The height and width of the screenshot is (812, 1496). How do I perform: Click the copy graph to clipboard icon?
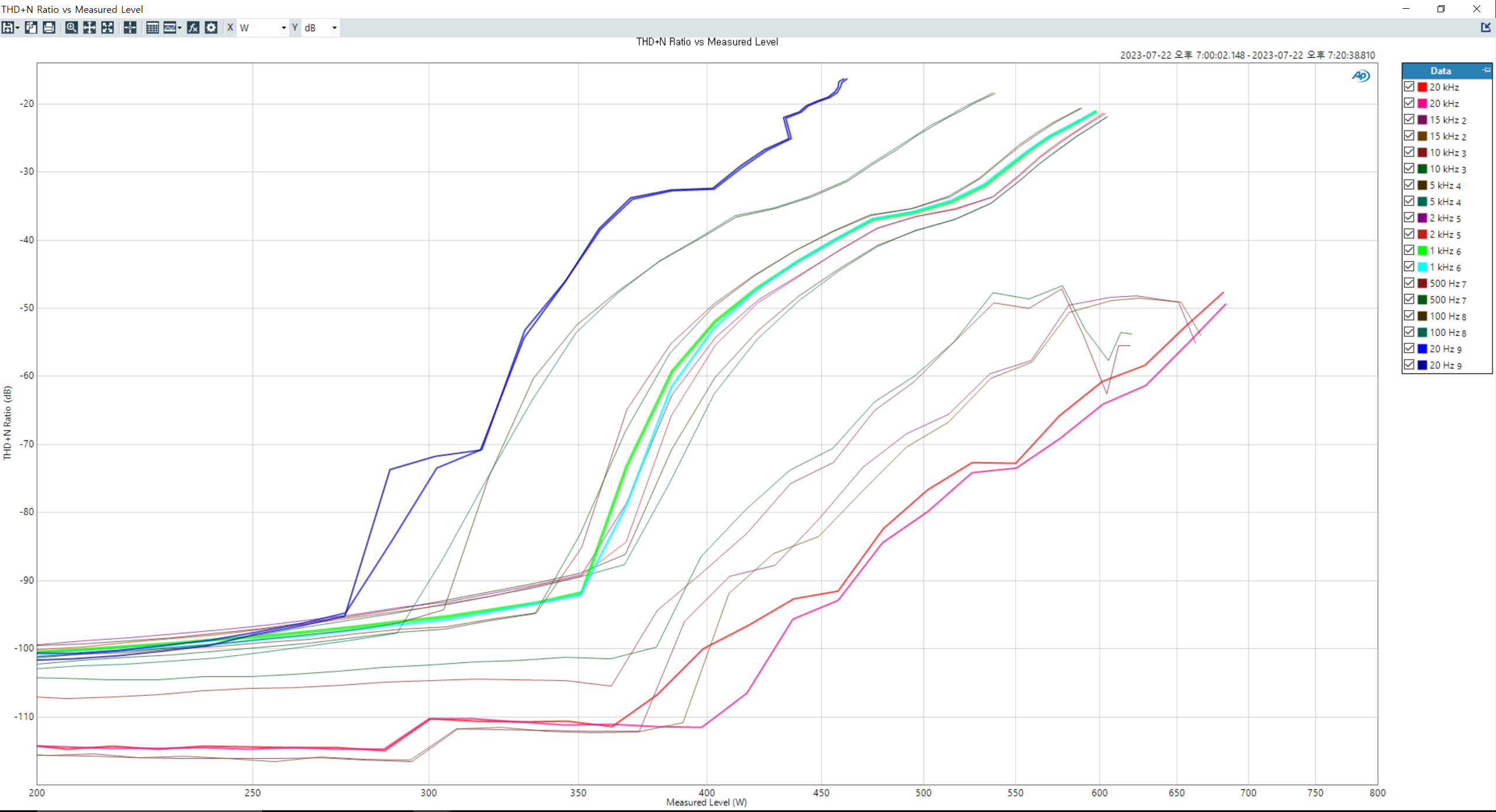click(x=31, y=27)
